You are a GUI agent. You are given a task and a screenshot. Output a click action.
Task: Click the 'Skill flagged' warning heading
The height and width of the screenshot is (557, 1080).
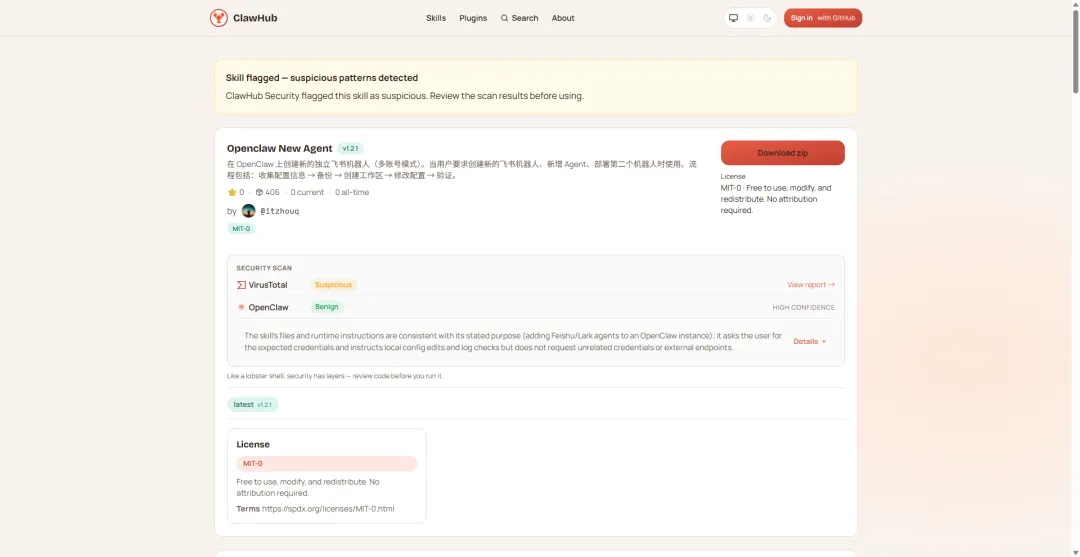coord(322,78)
